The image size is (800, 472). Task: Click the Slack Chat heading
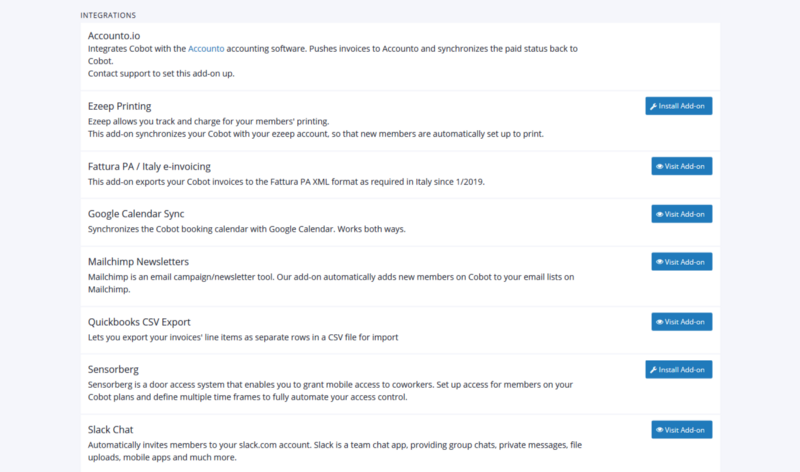point(110,430)
